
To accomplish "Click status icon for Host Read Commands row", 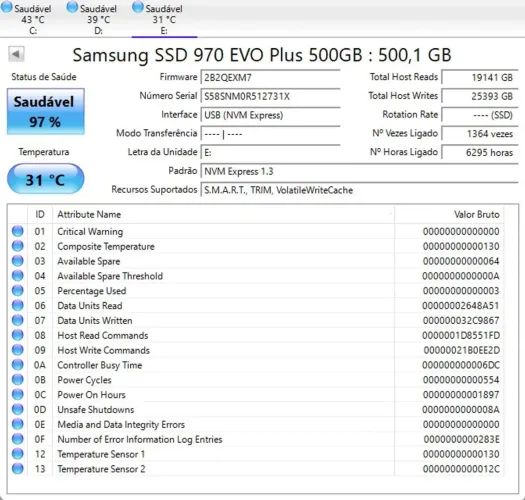I will coord(17,335).
